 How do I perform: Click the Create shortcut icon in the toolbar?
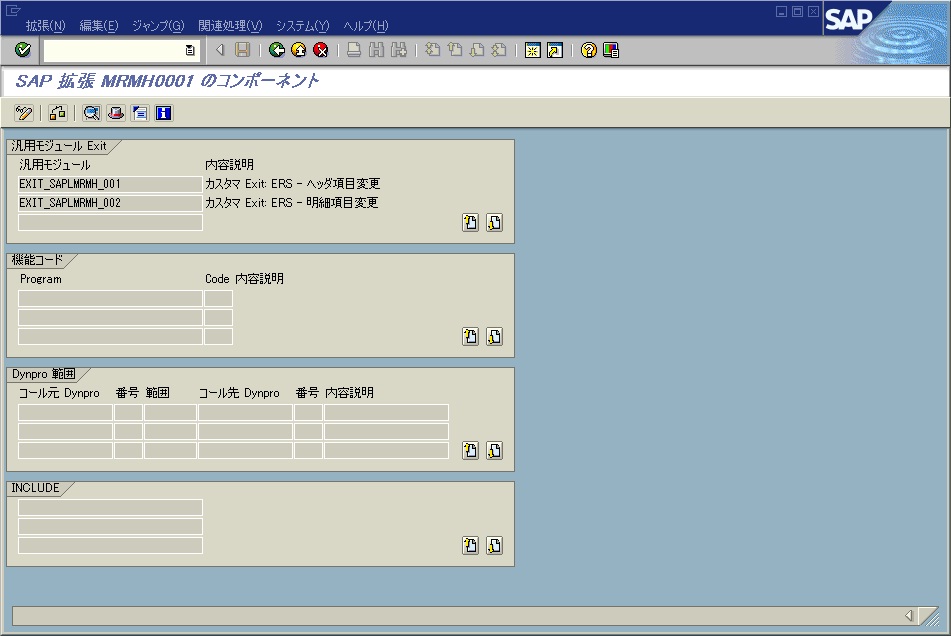pyautogui.click(x=554, y=50)
